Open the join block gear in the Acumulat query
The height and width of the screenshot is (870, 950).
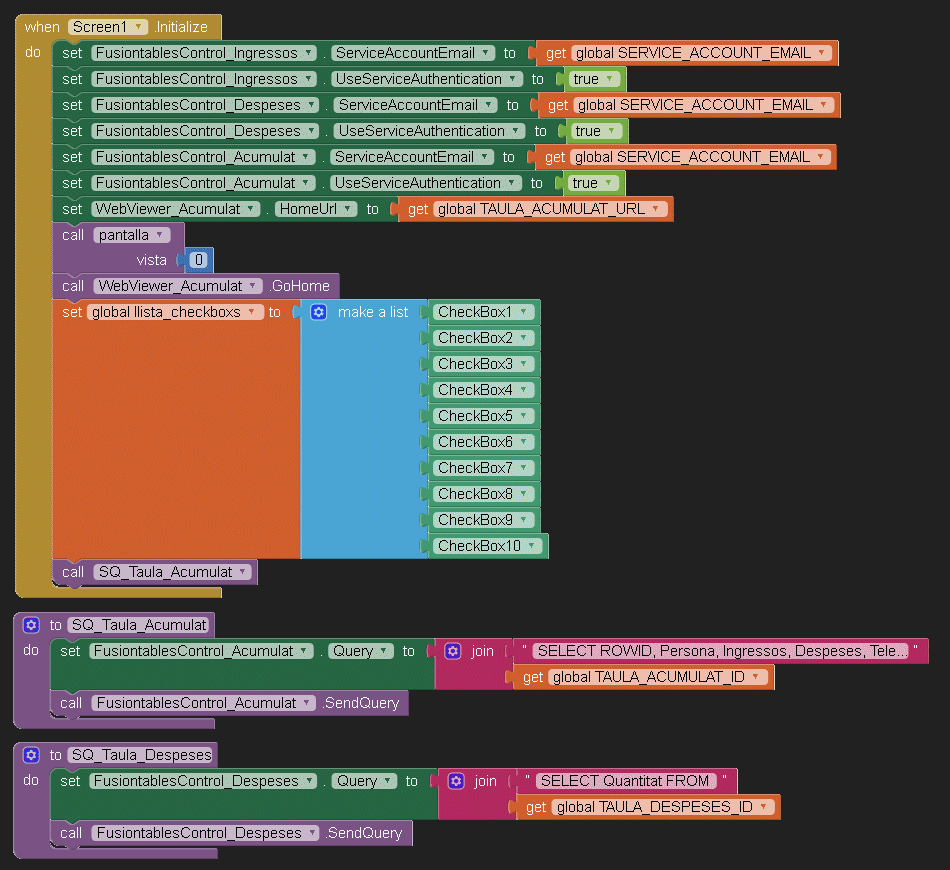click(453, 651)
